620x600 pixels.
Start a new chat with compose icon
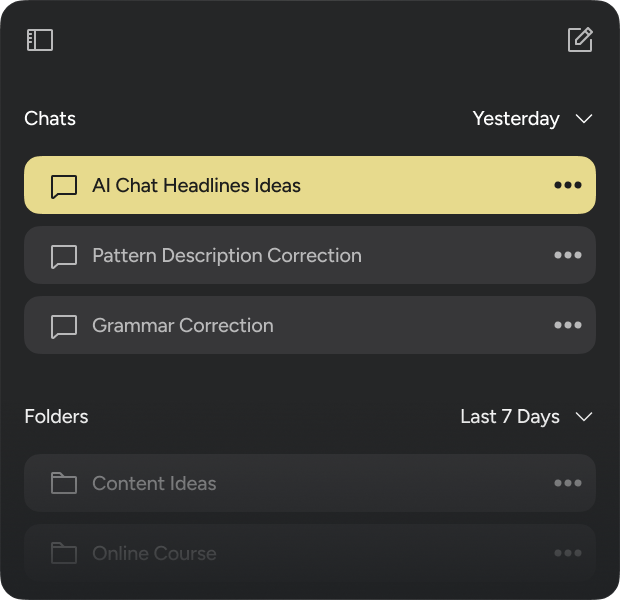[x=580, y=40]
